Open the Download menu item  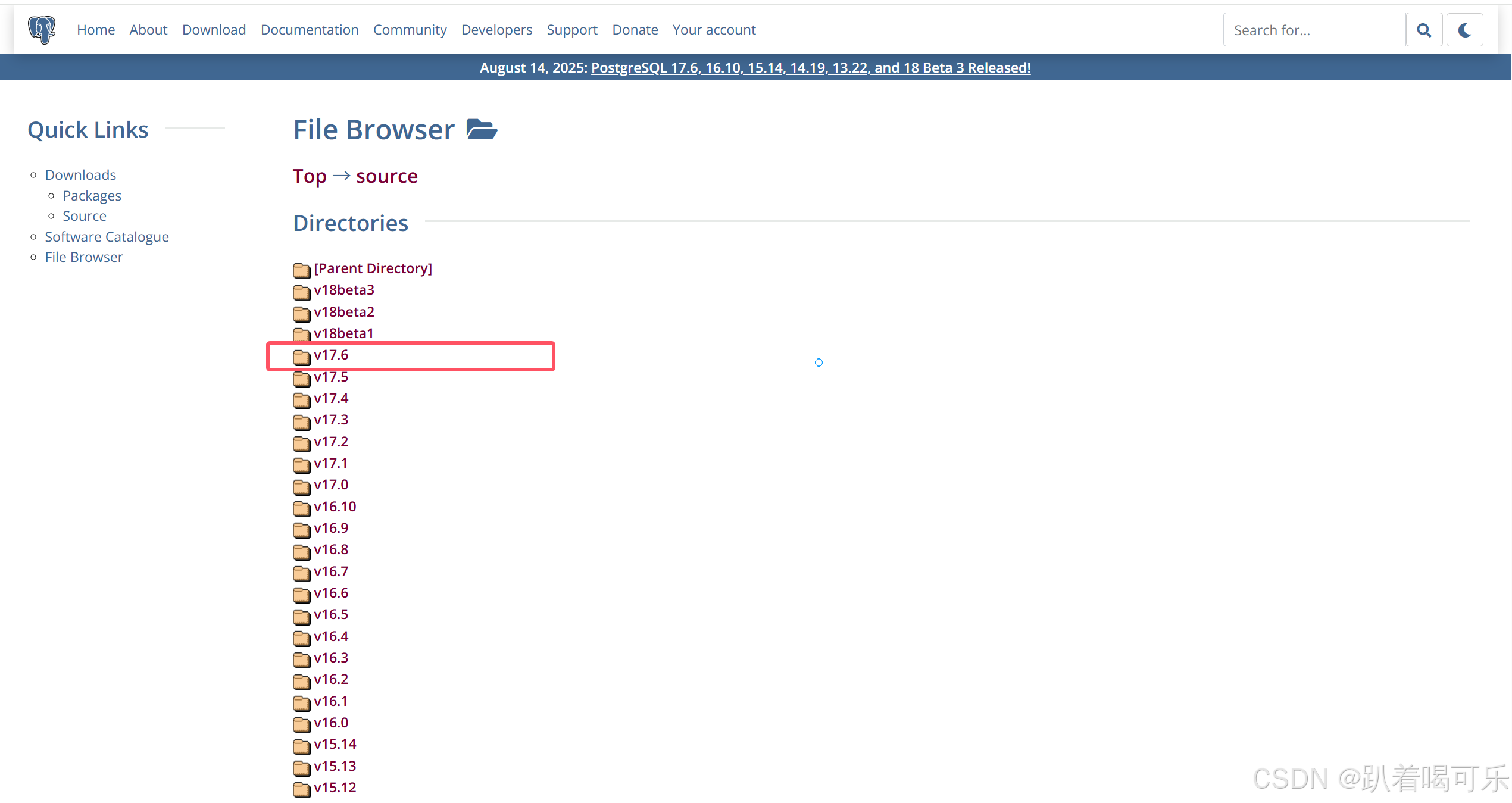point(214,30)
